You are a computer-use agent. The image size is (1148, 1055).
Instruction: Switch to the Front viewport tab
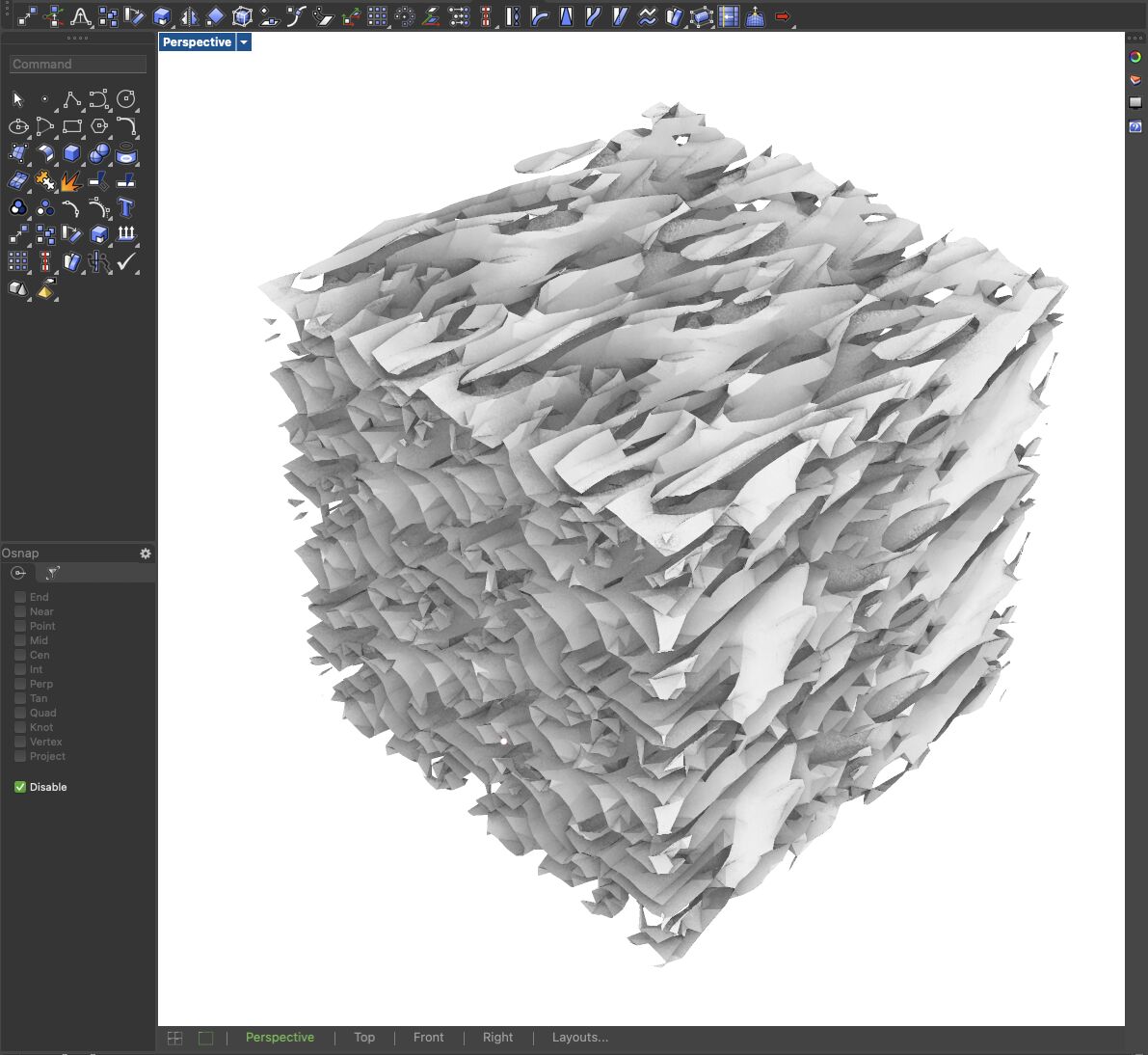pyautogui.click(x=428, y=1038)
